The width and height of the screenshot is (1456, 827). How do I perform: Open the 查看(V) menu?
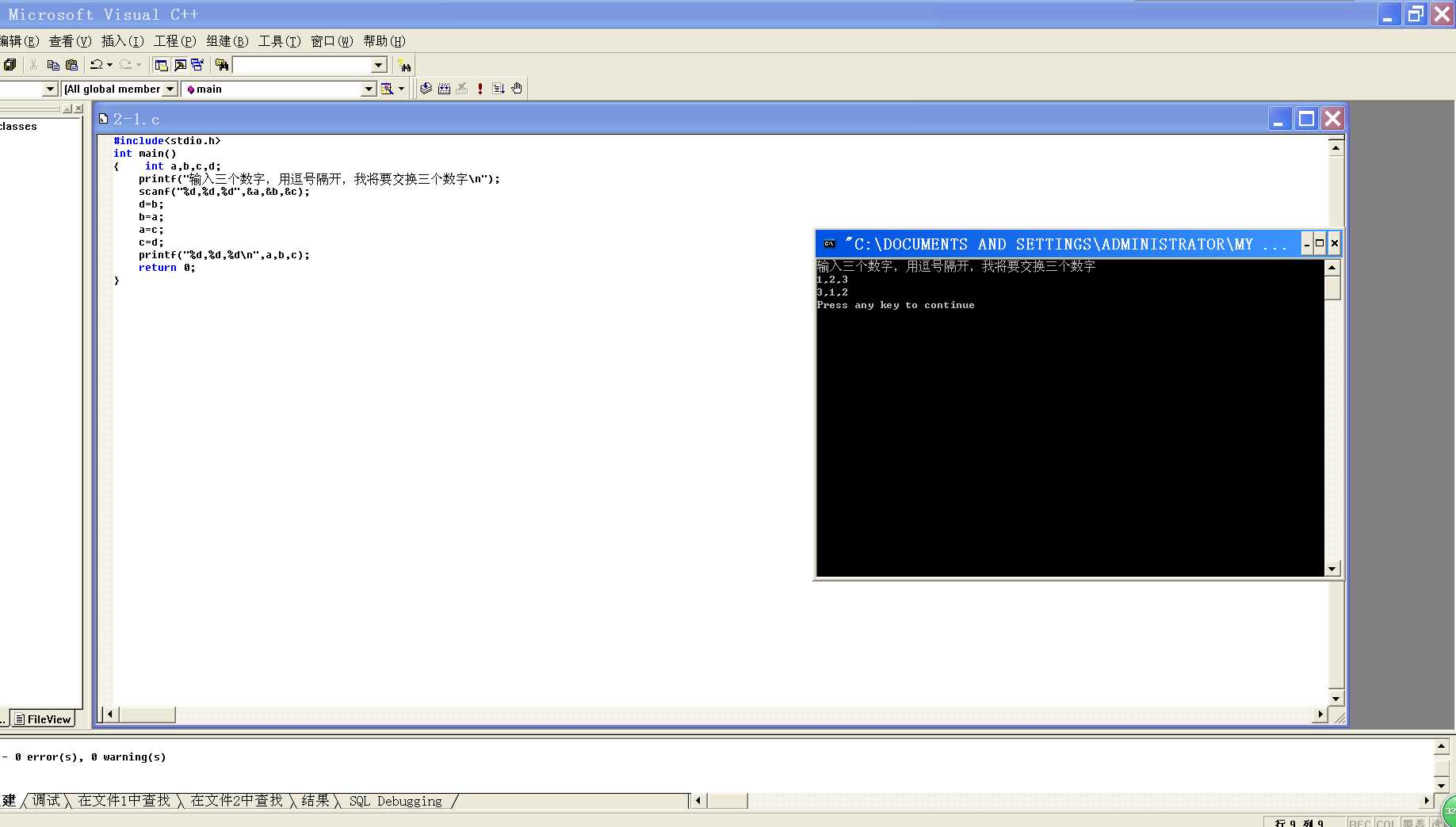(x=70, y=41)
